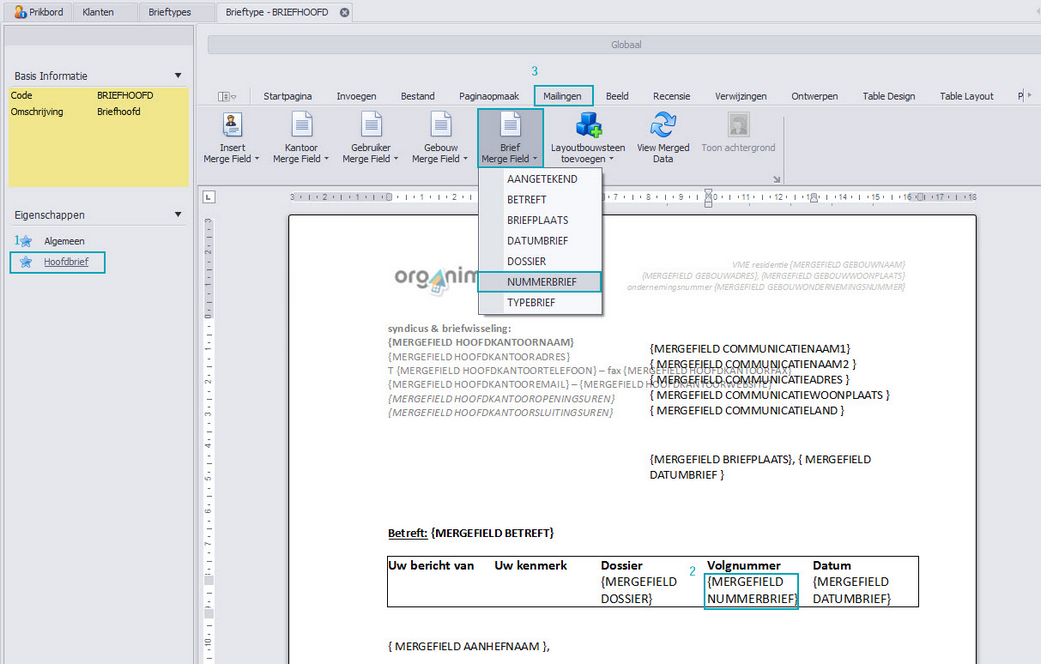Click the hourglass indent marker on horizontal ruler
The height and width of the screenshot is (664, 1041).
tap(708, 197)
